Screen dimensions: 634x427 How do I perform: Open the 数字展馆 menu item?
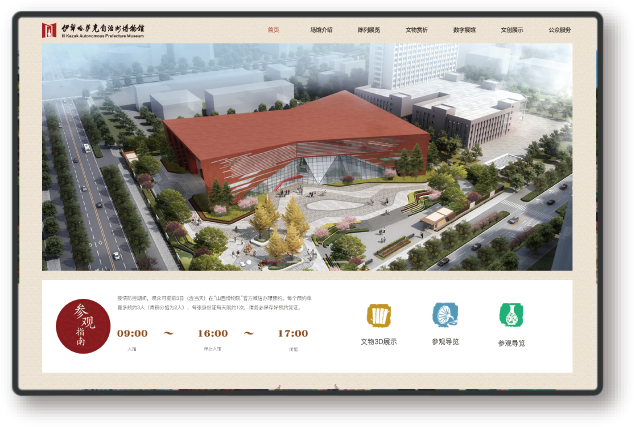tap(464, 30)
